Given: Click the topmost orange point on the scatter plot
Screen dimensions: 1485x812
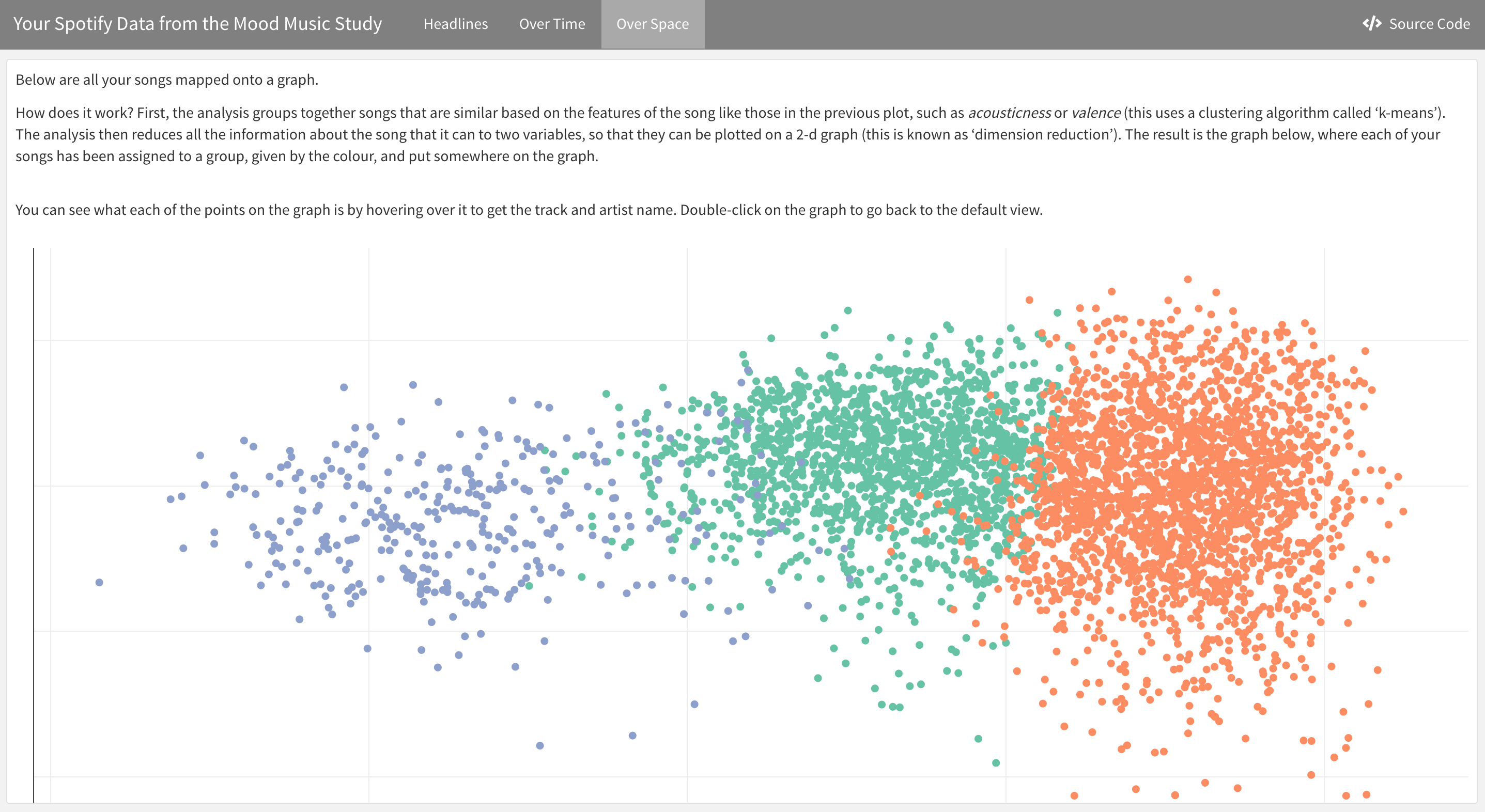Looking at the screenshot, I should [x=1187, y=279].
